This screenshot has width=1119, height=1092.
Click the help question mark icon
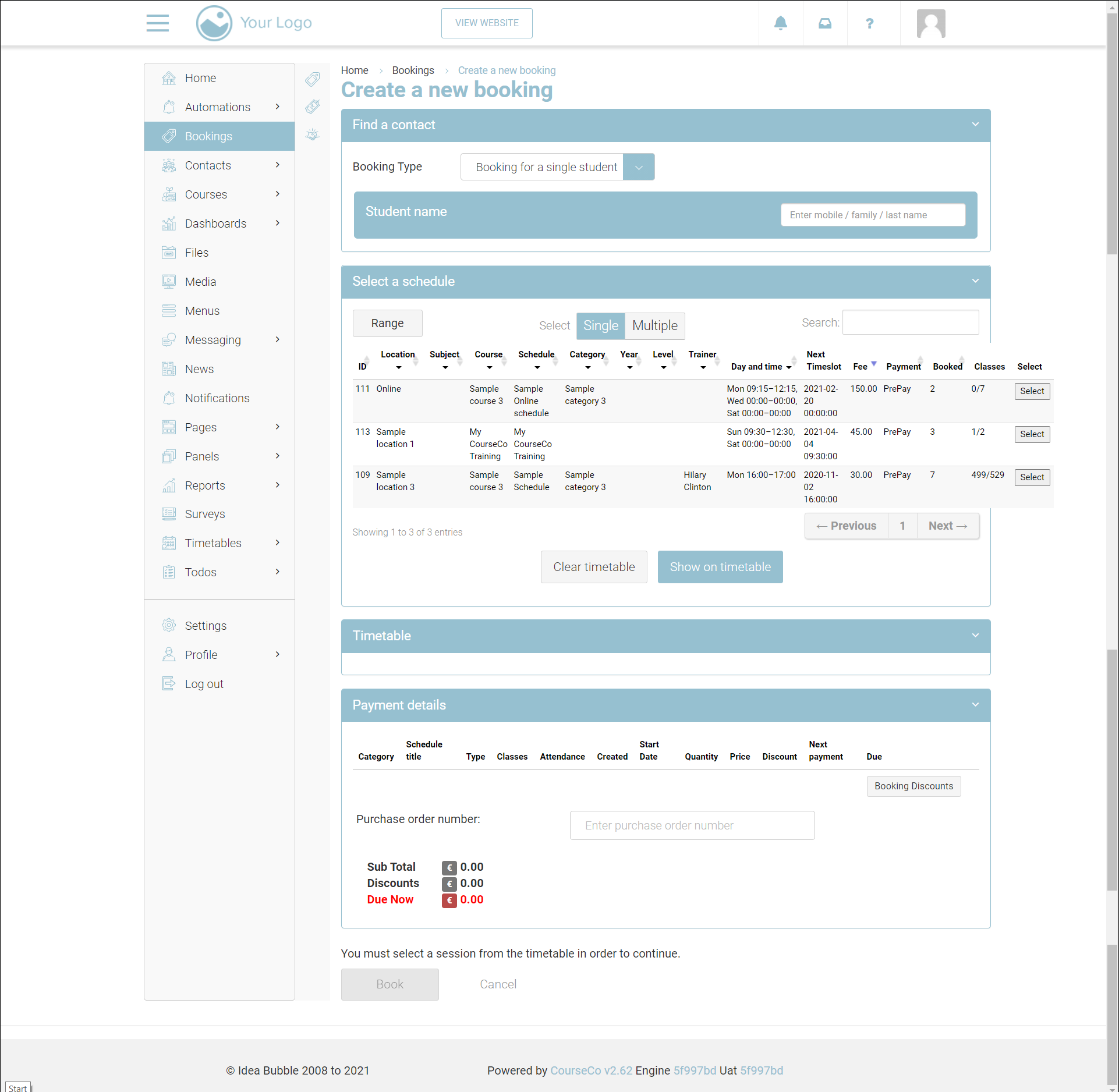[869, 23]
